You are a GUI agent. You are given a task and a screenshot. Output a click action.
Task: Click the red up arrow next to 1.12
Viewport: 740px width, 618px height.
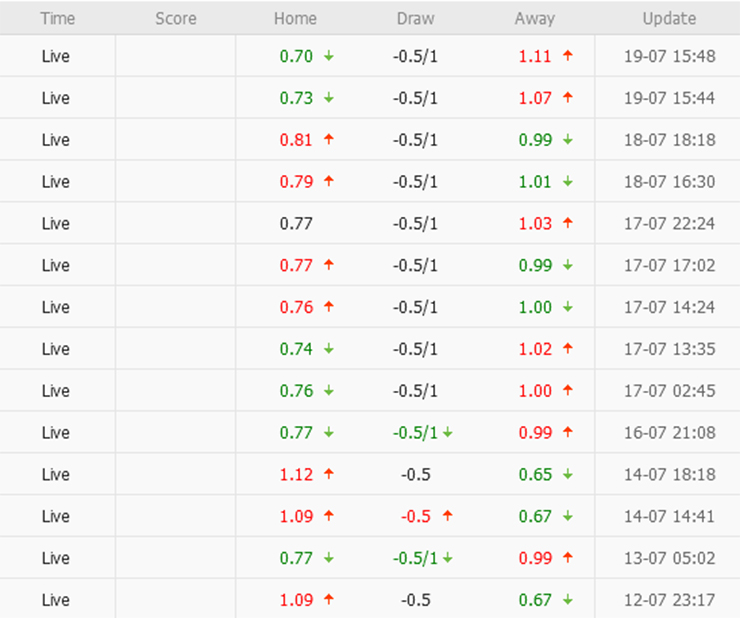329,475
